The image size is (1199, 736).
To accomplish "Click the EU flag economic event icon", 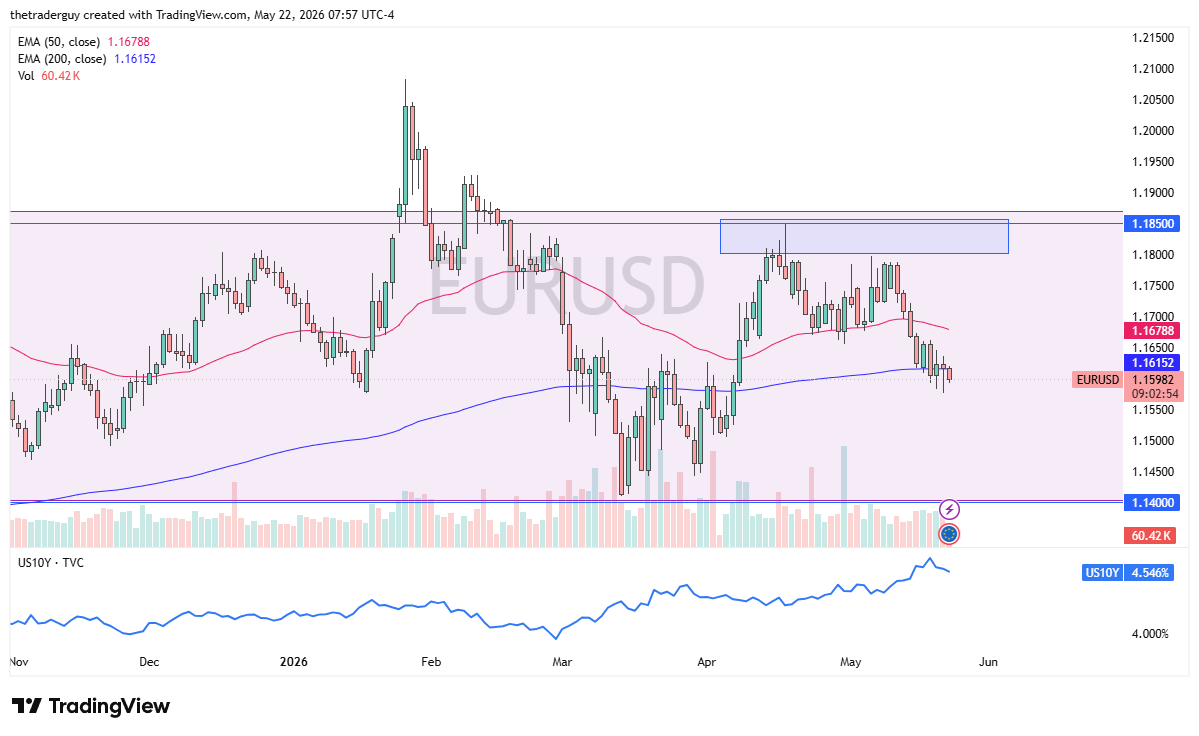I will point(949,534).
